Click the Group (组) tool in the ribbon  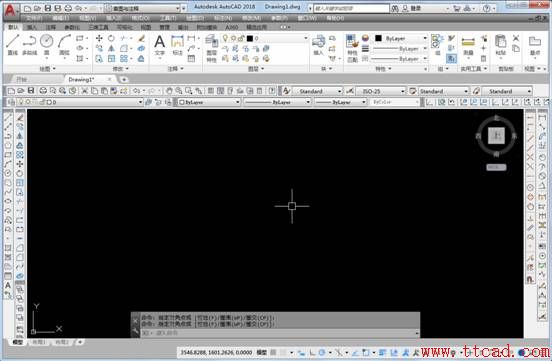(x=438, y=45)
